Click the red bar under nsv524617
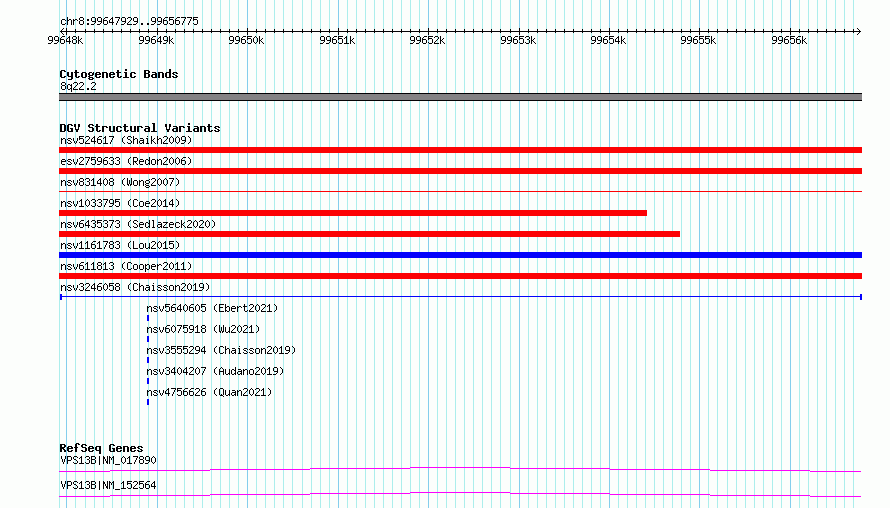This screenshot has height=508, width=890. point(460,150)
